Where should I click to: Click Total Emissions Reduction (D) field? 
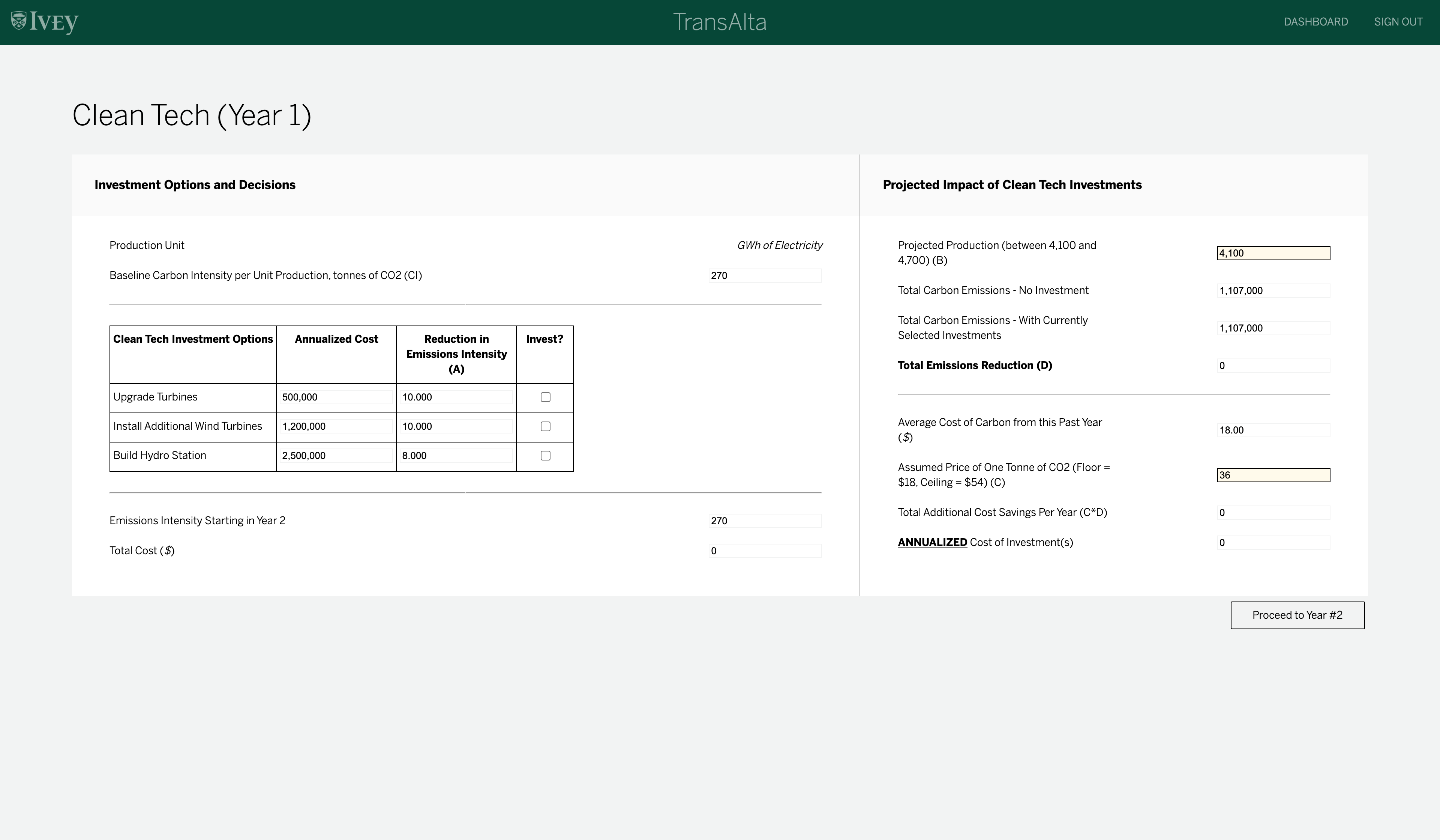click(1273, 366)
